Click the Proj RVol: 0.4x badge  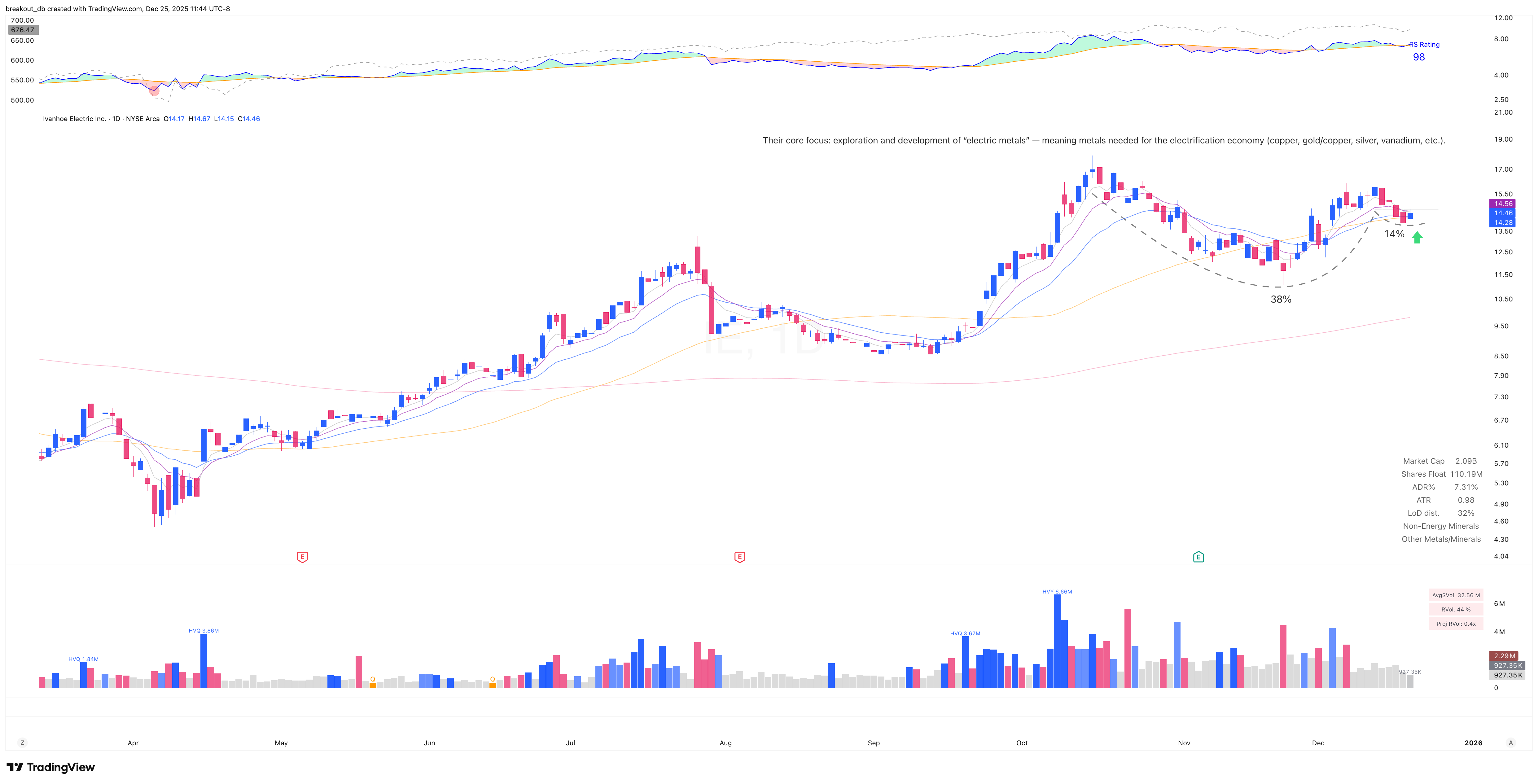tap(1456, 623)
